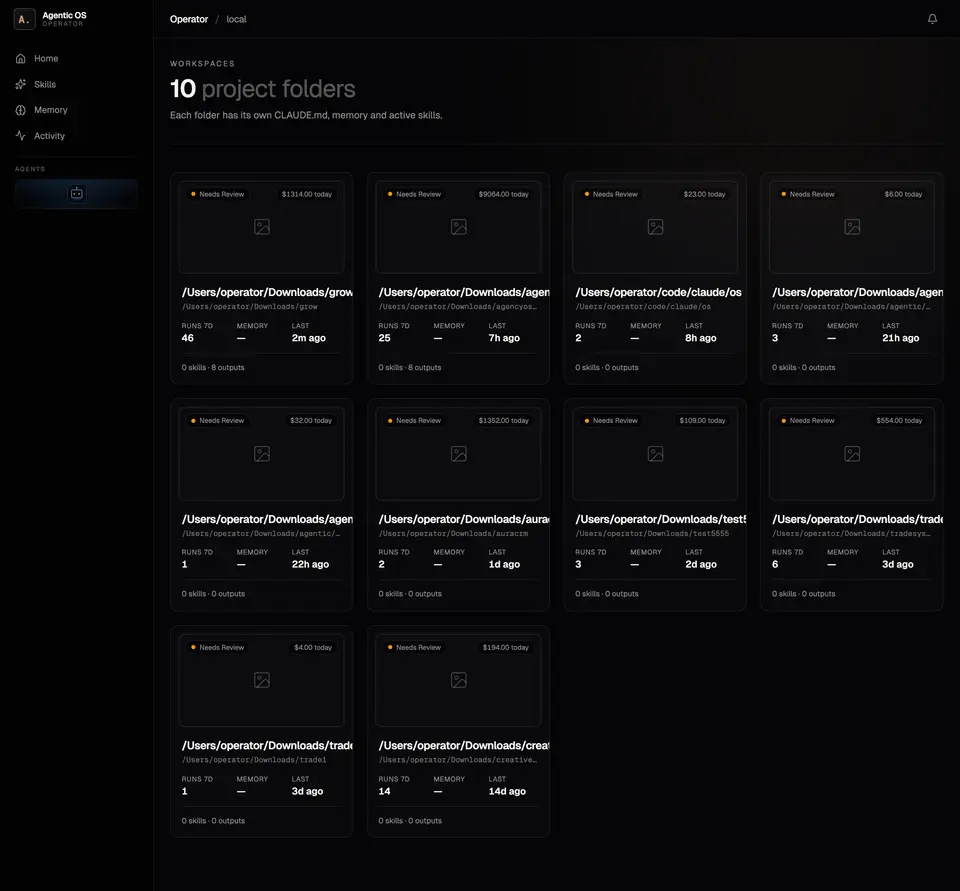Click Needs Review badge on trade1 card
Screen dimensions: 960x891
click(x=217, y=647)
